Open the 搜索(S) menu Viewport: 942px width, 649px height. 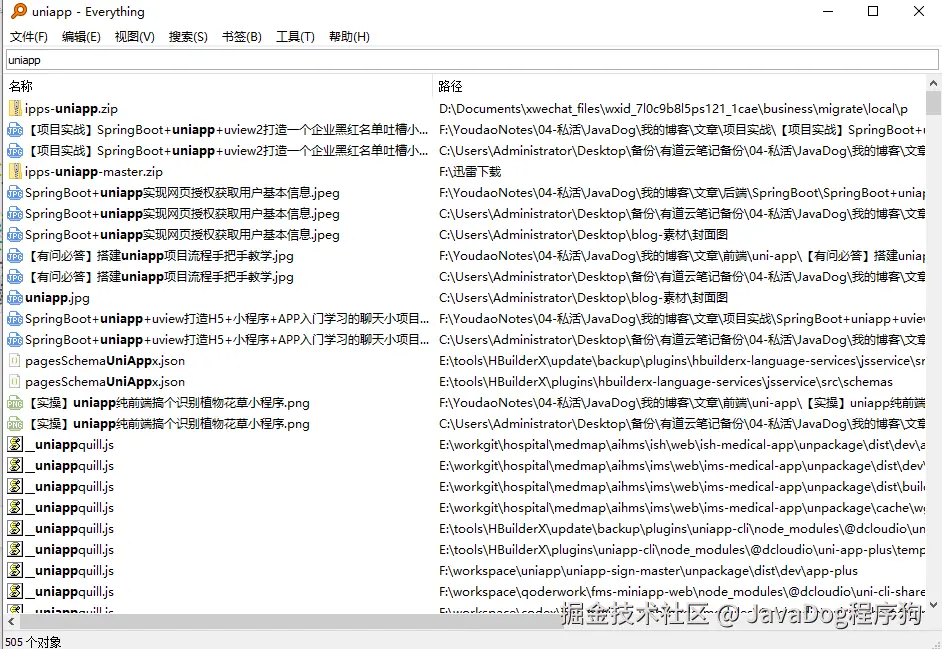point(188,37)
